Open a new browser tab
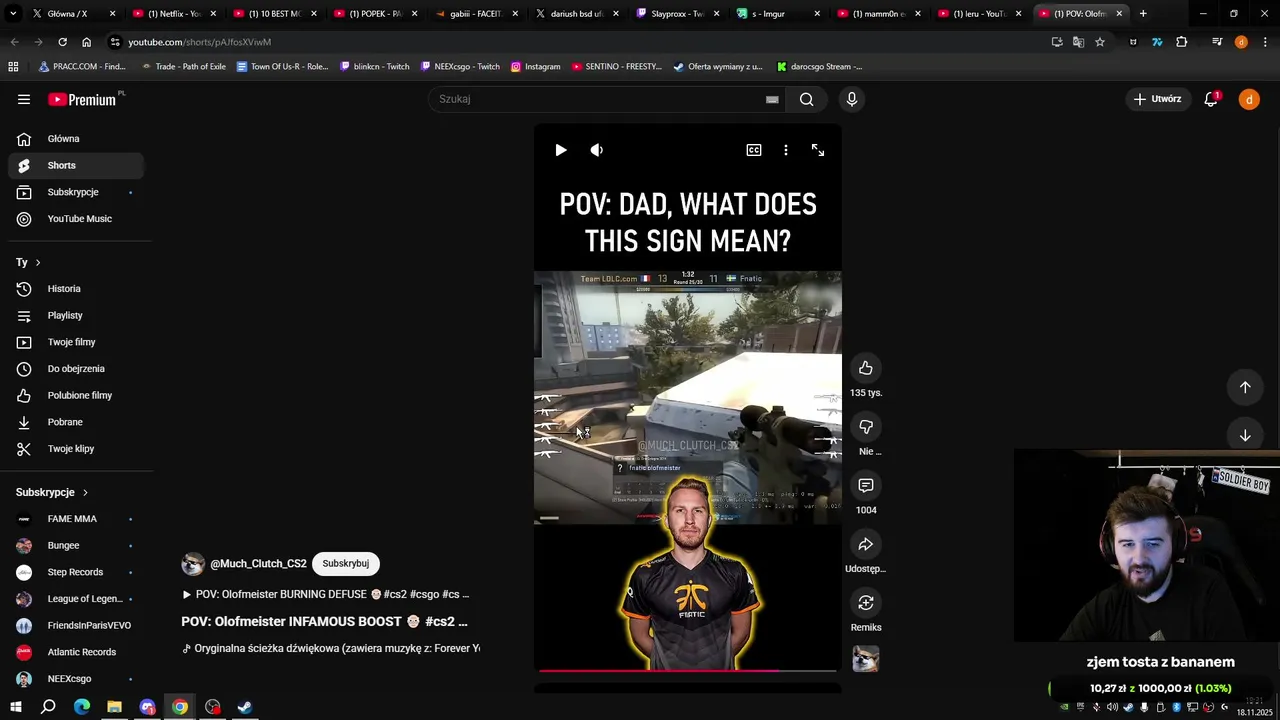Screen dimensions: 1280x720 pyautogui.click(x=1143, y=14)
